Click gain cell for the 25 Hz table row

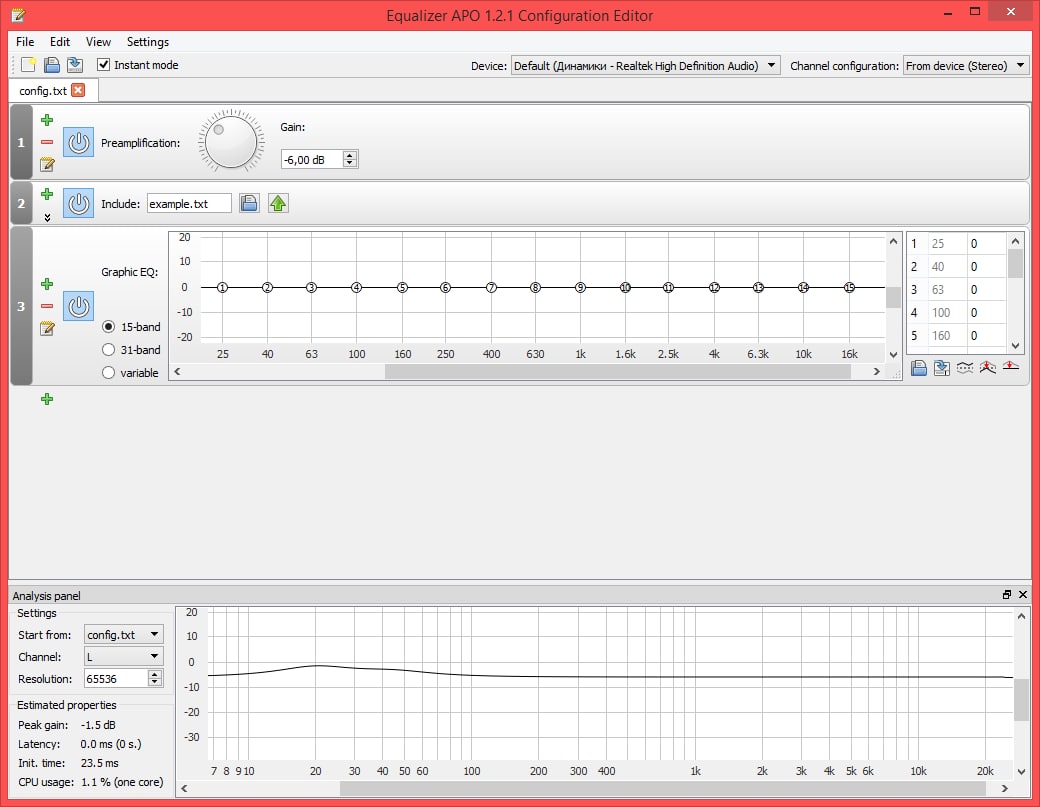986,243
